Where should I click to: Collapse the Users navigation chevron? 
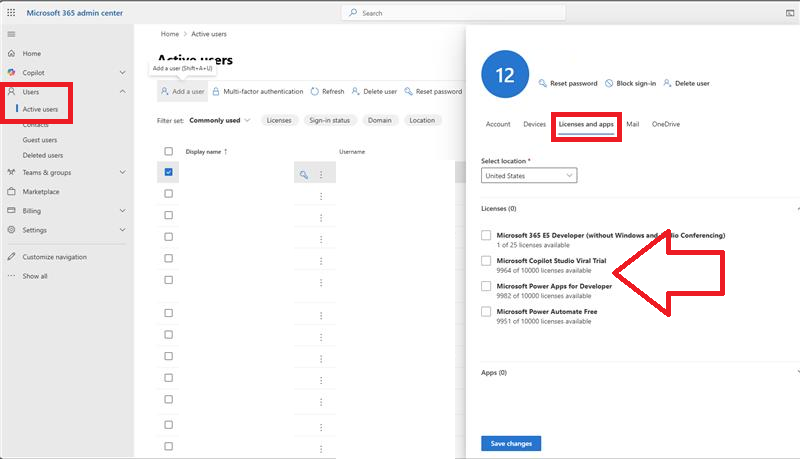(122, 92)
